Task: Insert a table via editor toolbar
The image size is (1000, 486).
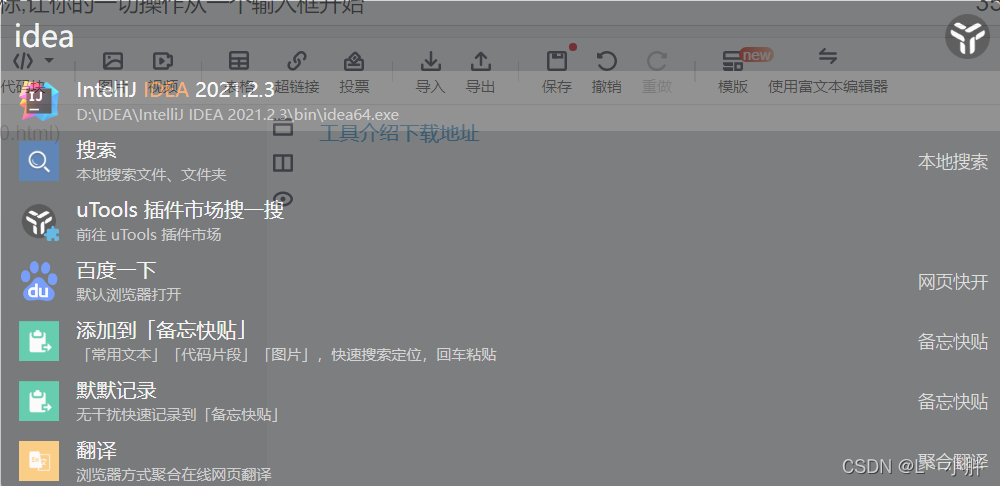Action: click(239, 61)
